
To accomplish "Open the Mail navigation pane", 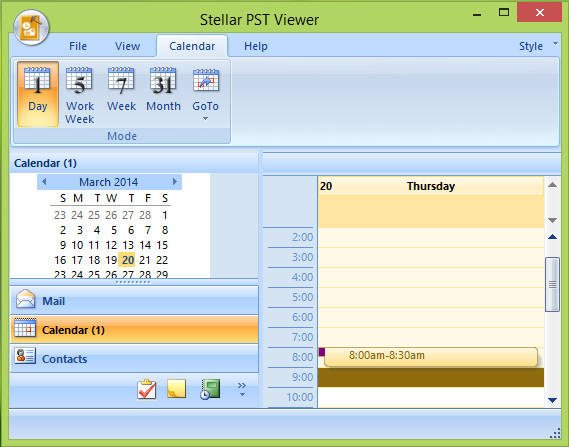I will (134, 300).
